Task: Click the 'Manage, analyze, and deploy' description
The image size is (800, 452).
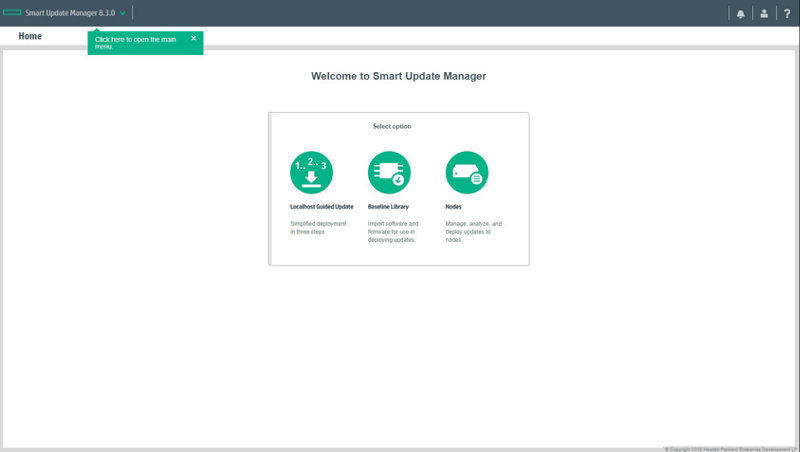Action: coord(473,232)
